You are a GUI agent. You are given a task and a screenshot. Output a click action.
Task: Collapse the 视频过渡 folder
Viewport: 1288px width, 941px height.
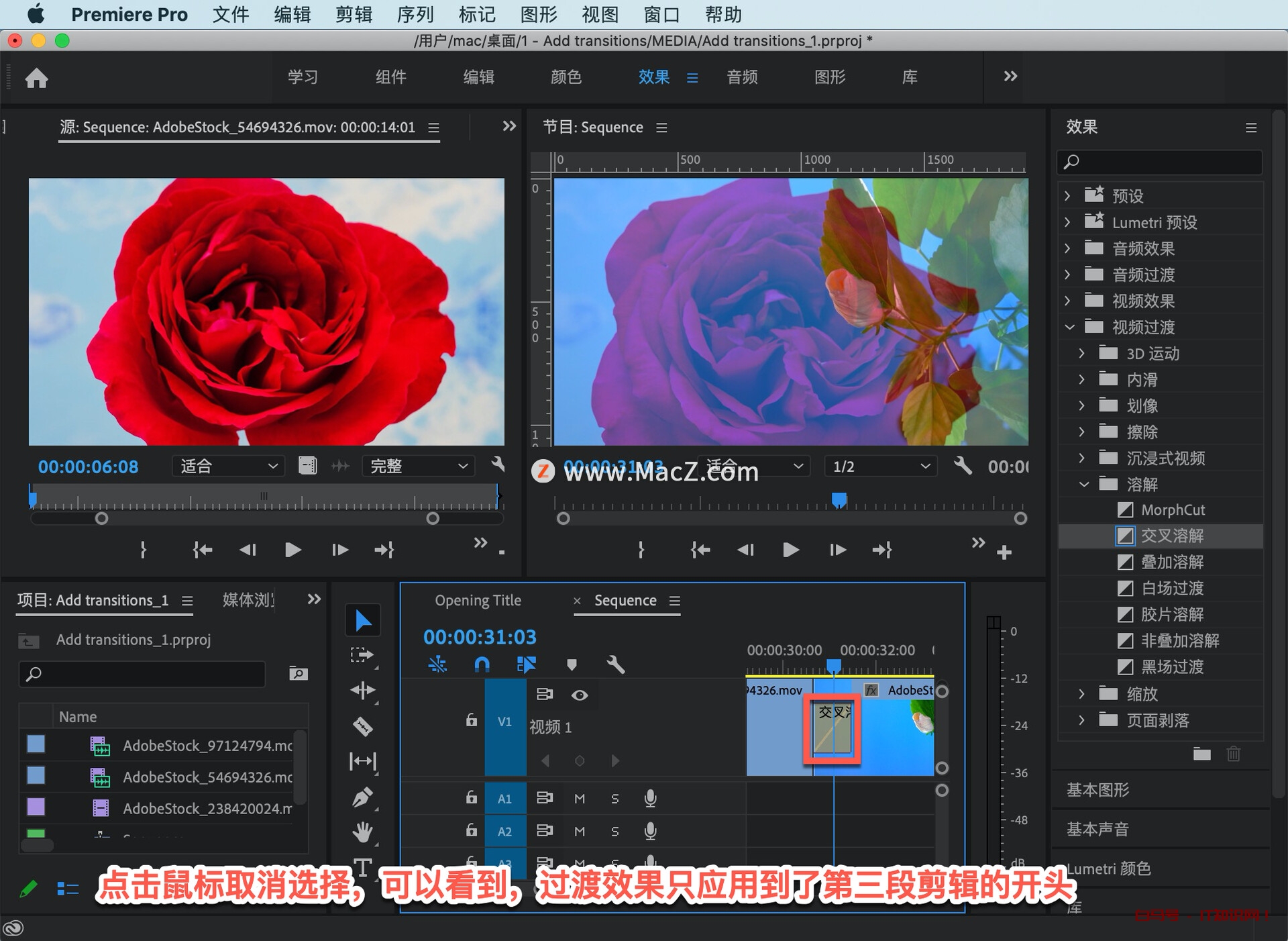pyautogui.click(x=1069, y=327)
